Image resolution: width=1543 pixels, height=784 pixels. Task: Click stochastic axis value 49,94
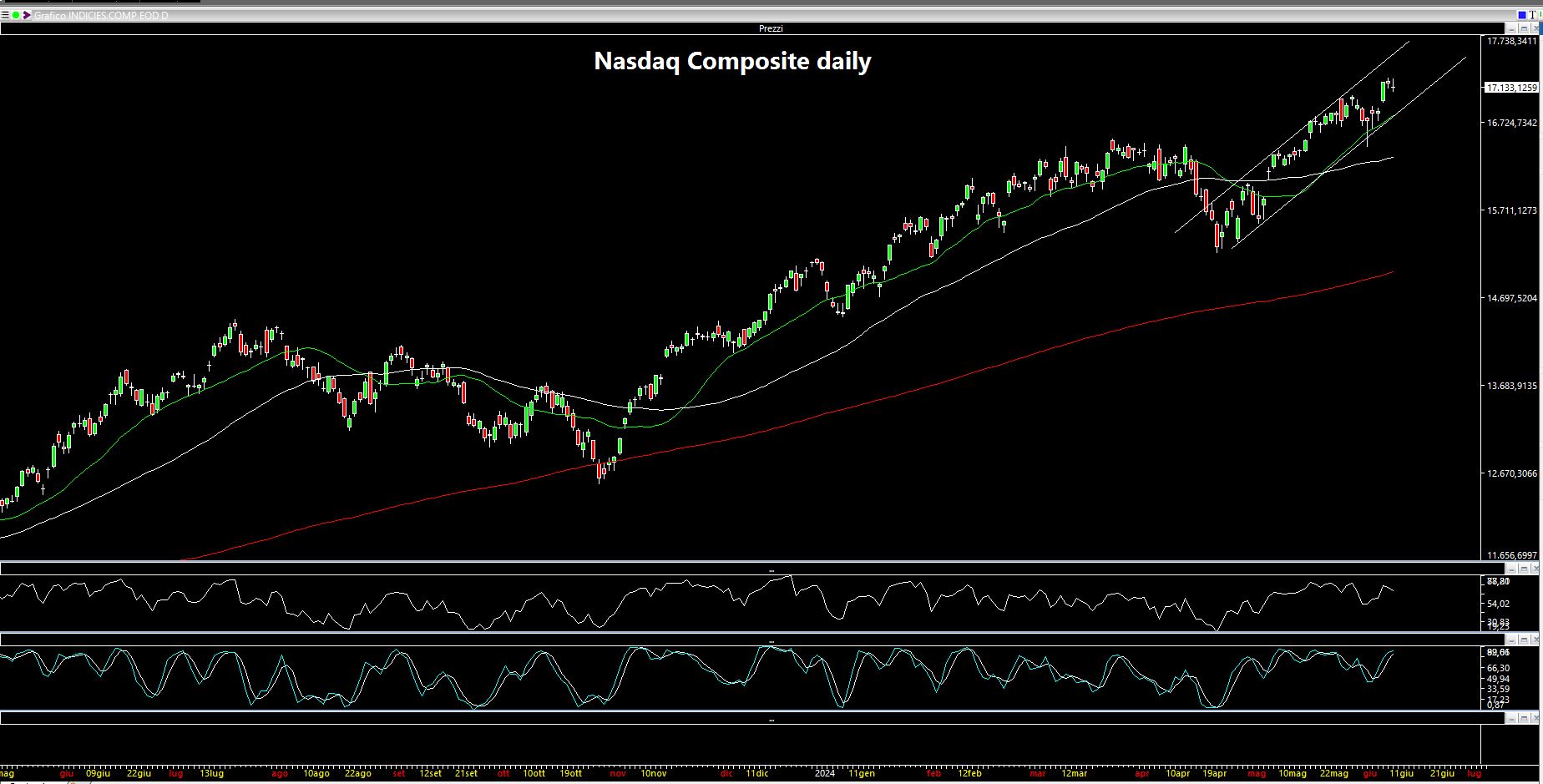tap(1498, 679)
